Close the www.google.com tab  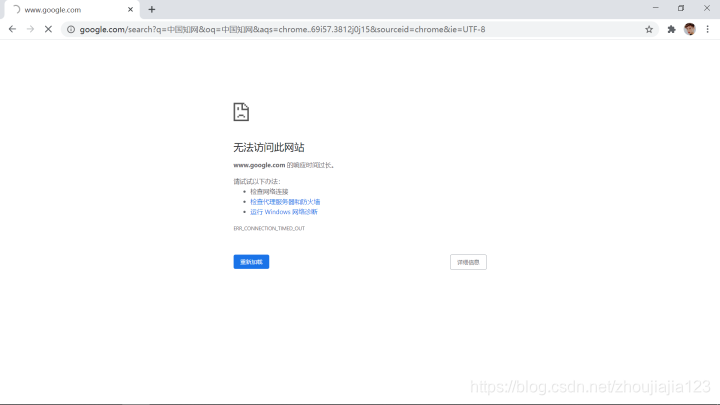[x=130, y=9]
